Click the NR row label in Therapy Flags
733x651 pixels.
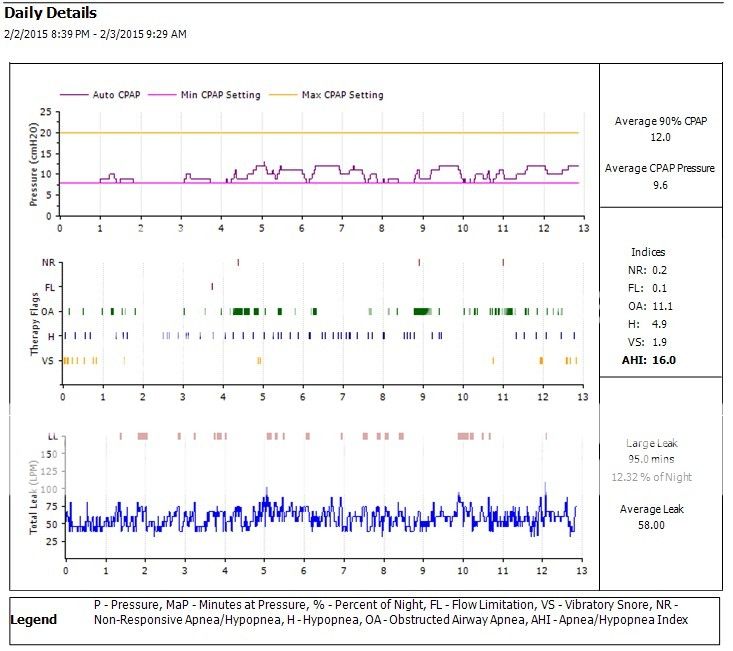tap(48, 263)
